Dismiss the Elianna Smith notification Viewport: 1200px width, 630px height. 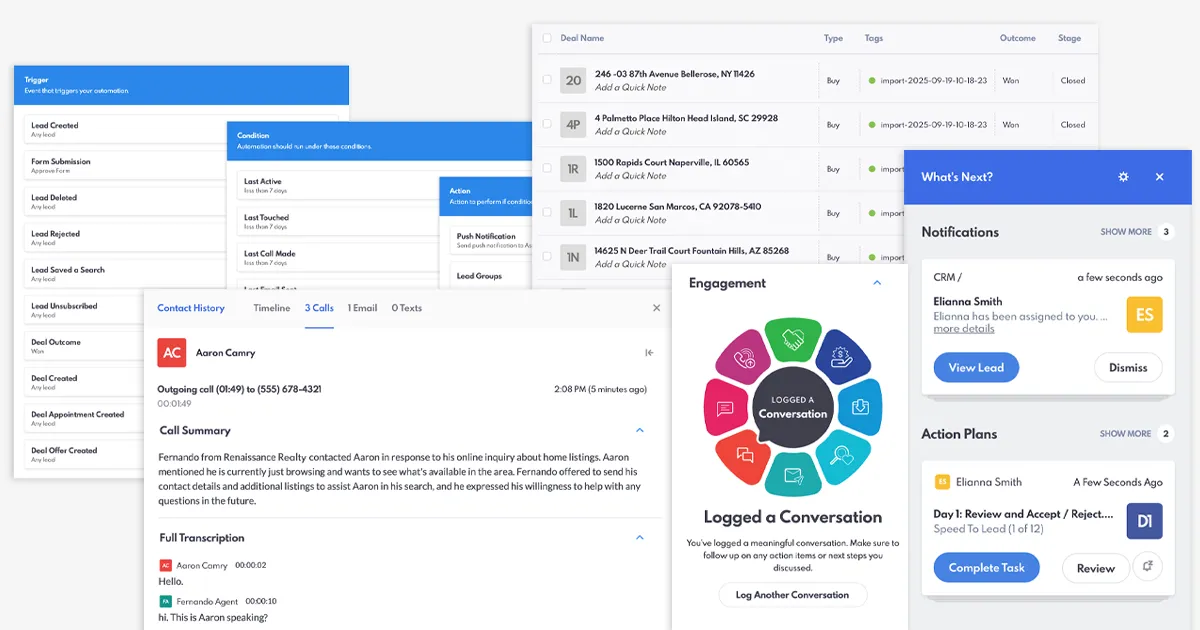click(x=1128, y=367)
